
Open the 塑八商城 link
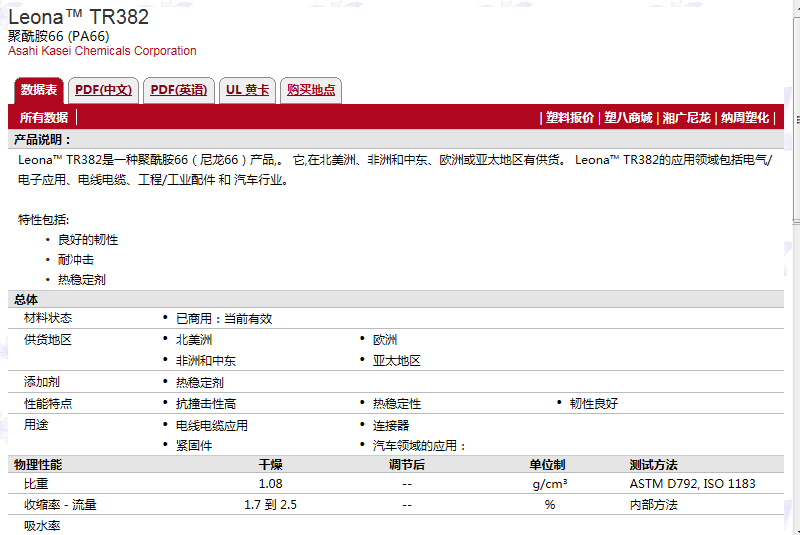click(628, 118)
